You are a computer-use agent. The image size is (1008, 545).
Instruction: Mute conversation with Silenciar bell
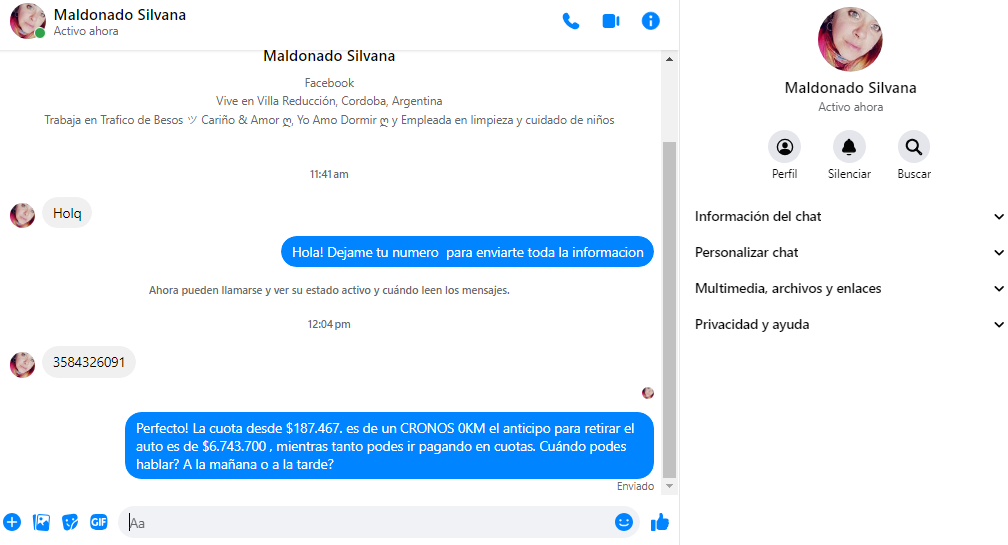(849, 156)
